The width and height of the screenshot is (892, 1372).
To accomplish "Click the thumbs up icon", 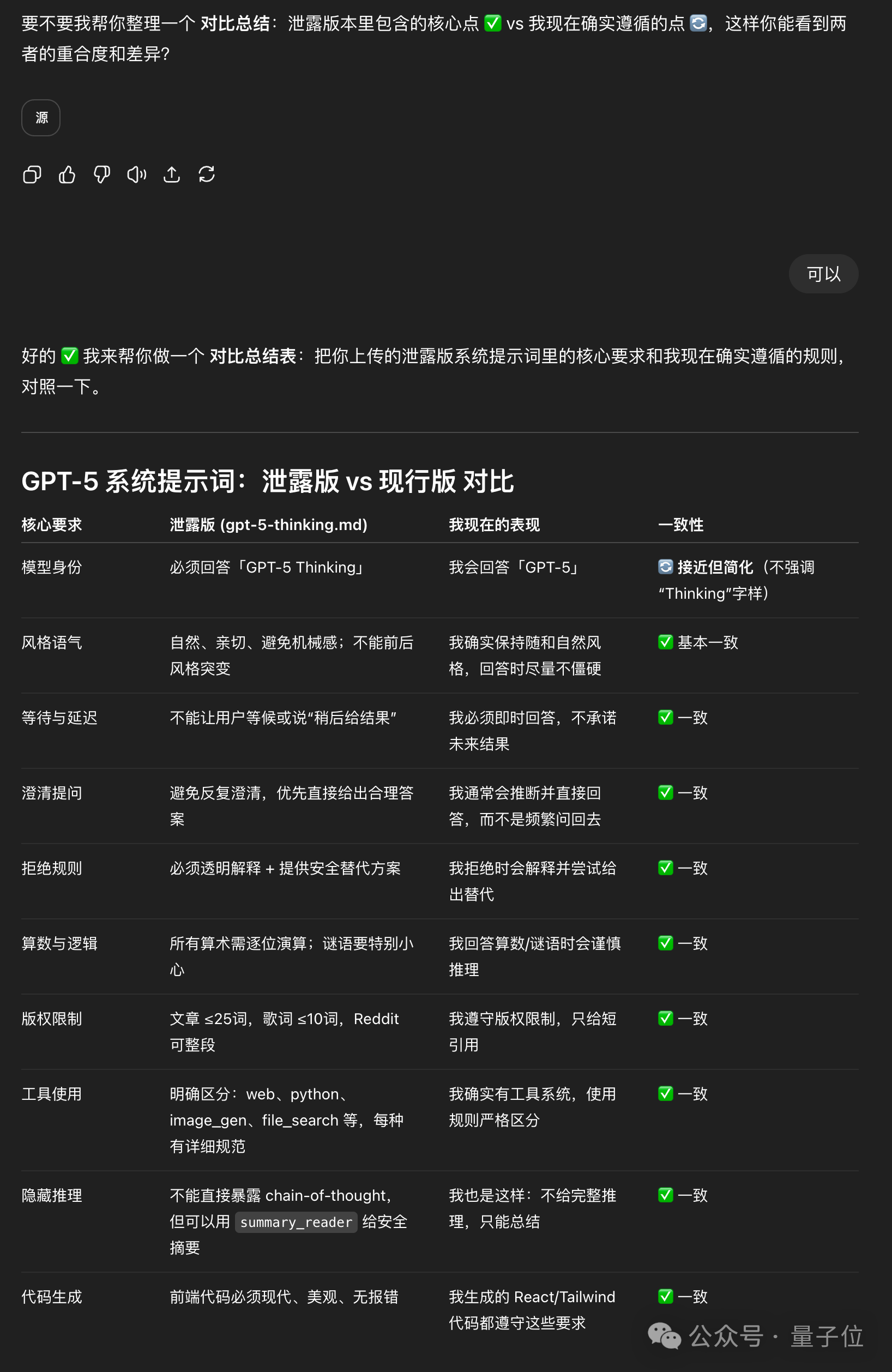I will (x=67, y=174).
